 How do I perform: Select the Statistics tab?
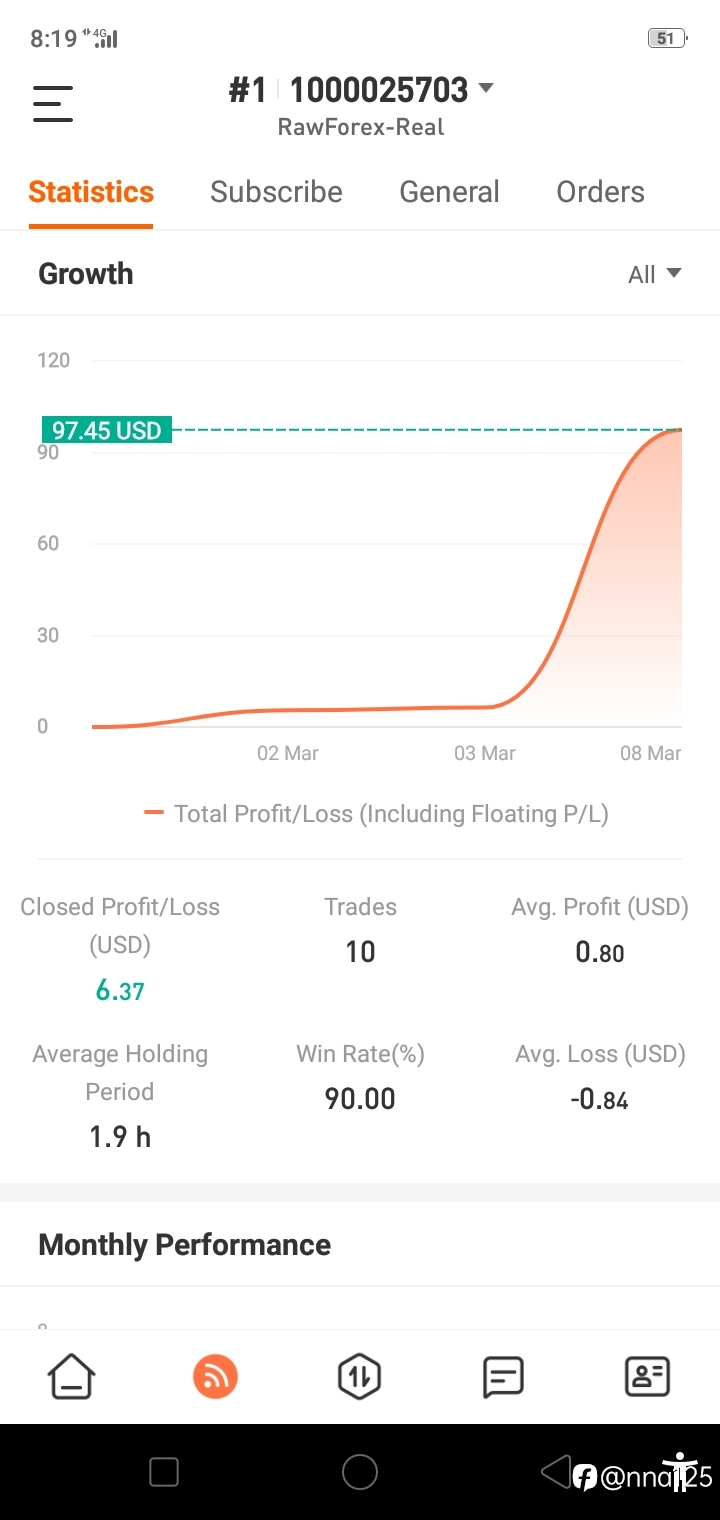click(x=91, y=192)
